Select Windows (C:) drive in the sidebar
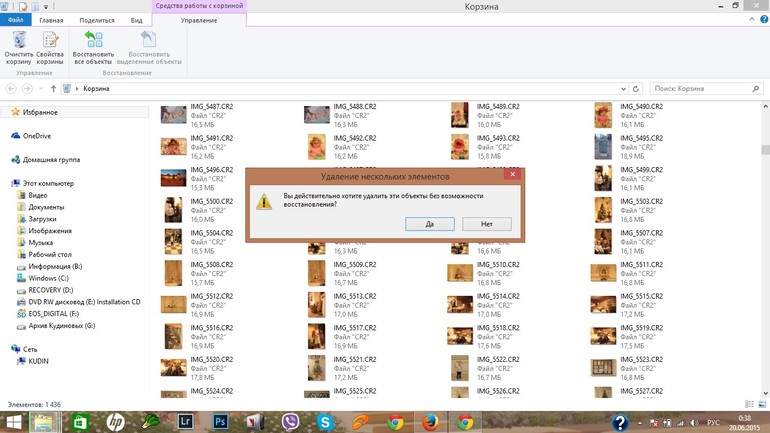Viewport: 770px width, 433px height. pyautogui.click(x=49, y=278)
